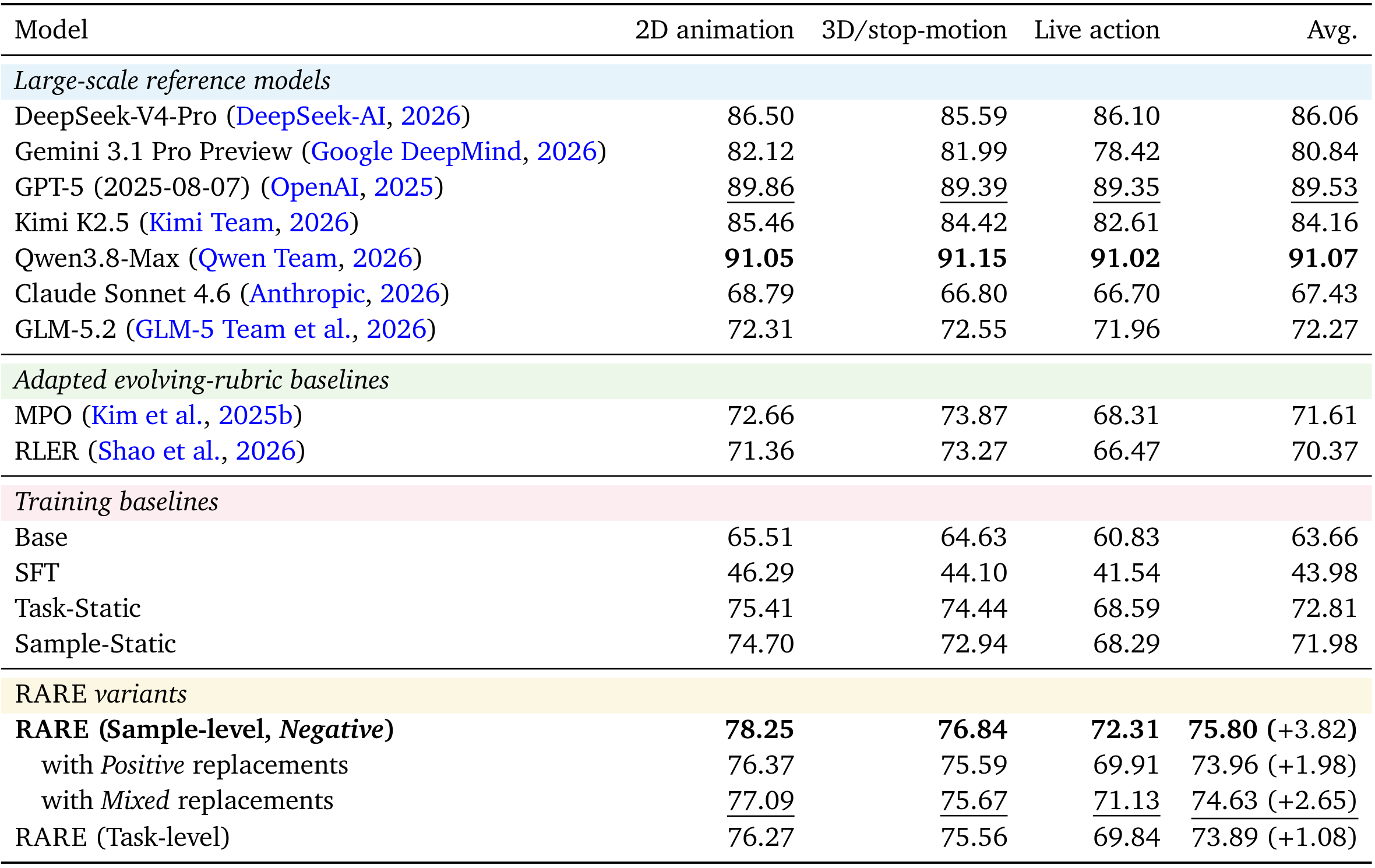Select the '3D/stop-motion' column header

coord(914,31)
